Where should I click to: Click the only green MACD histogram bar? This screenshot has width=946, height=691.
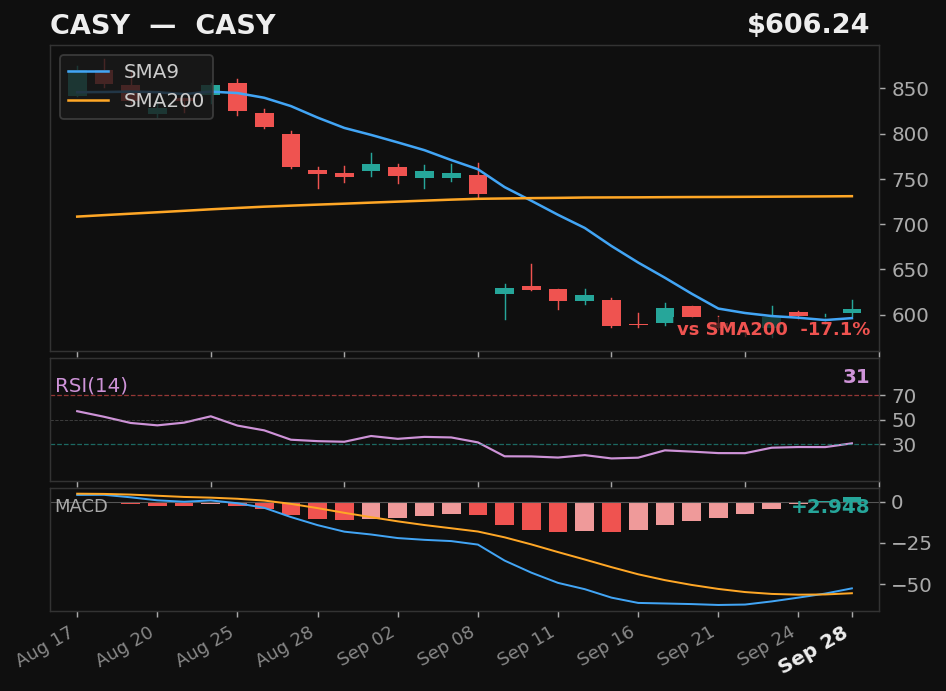point(852,500)
